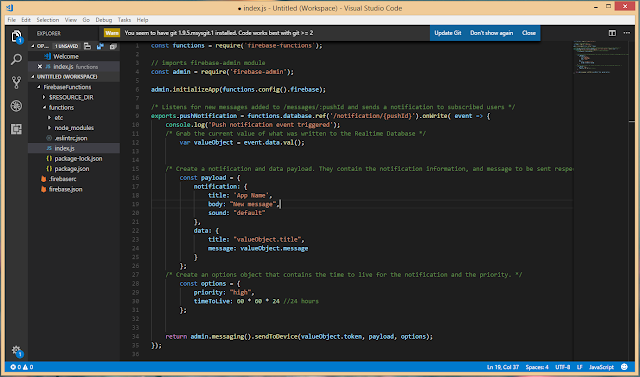Click line number 34 in gutter
640x377 pixels.
pos(135,337)
